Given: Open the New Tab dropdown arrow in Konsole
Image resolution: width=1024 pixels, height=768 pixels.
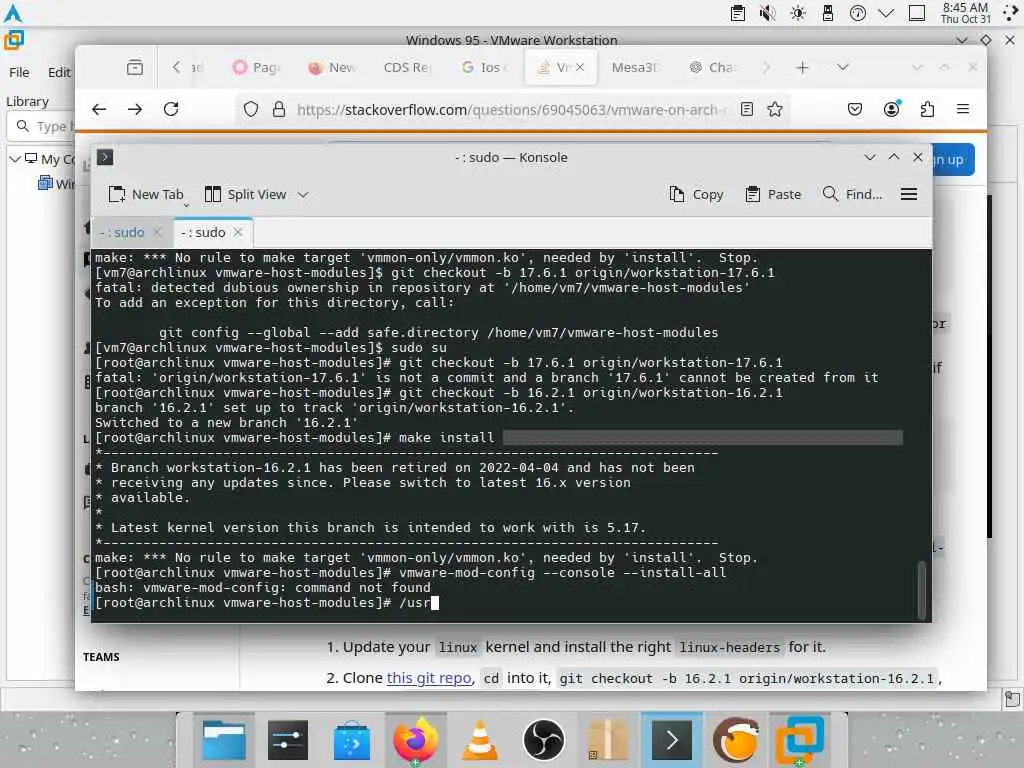Looking at the screenshot, I should pyautogui.click(x=186, y=205).
